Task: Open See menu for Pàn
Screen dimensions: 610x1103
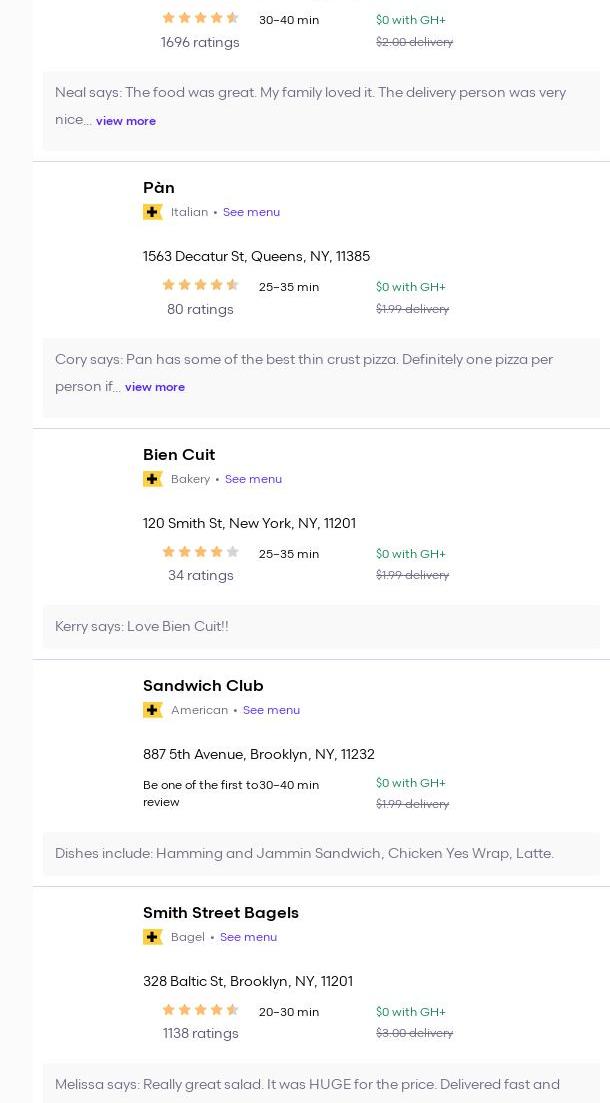Action: (251, 212)
